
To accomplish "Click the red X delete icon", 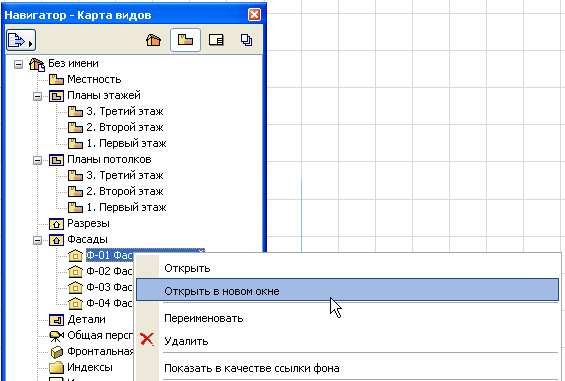I will (147, 339).
